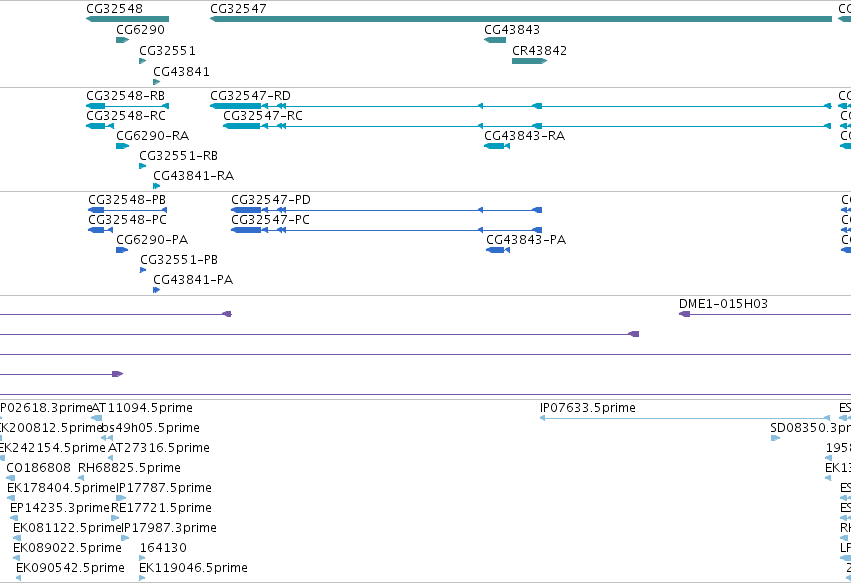Select EST AT11094.5prime
Viewport: 851px width, 583px height.
coord(142,408)
